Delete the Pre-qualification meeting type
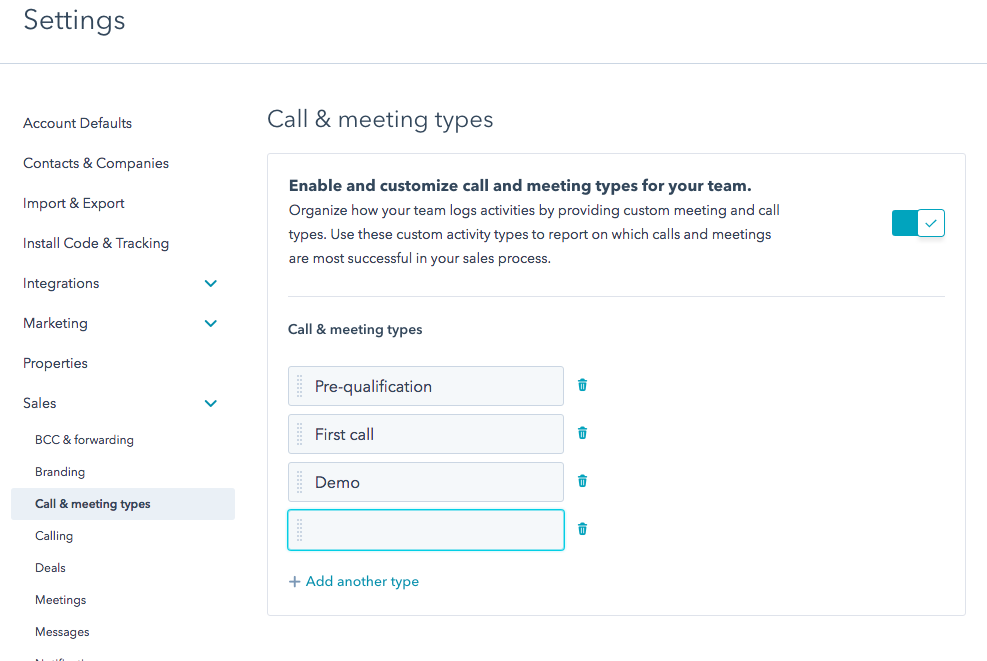Image resolution: width=987 pixels, height=661 pixels. pyautogui.click(x=582, y=385)
